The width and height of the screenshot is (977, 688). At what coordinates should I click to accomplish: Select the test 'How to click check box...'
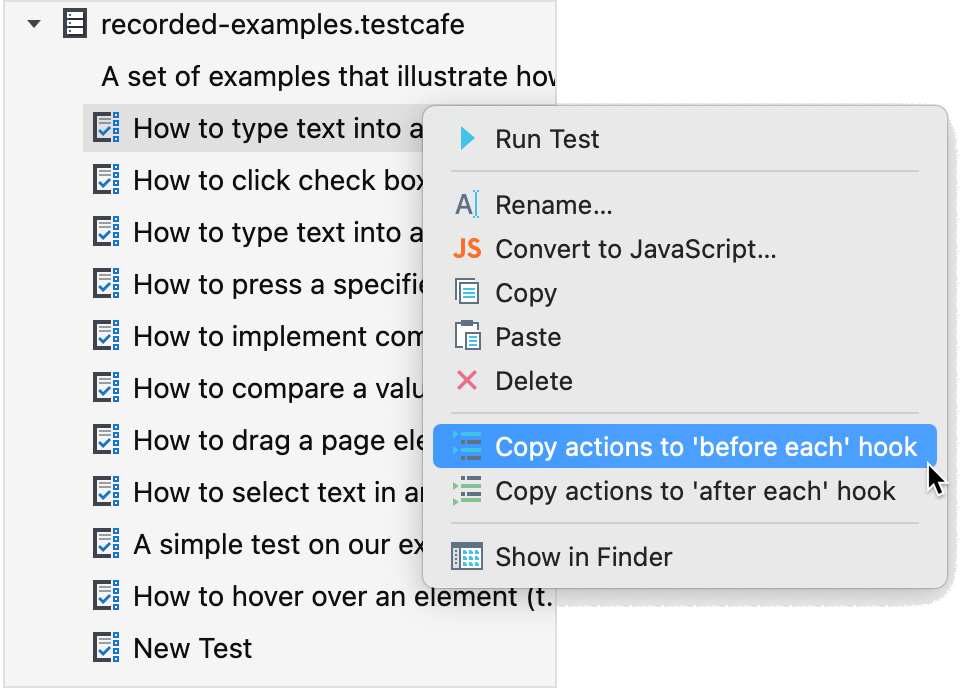[x=250, y=180]
